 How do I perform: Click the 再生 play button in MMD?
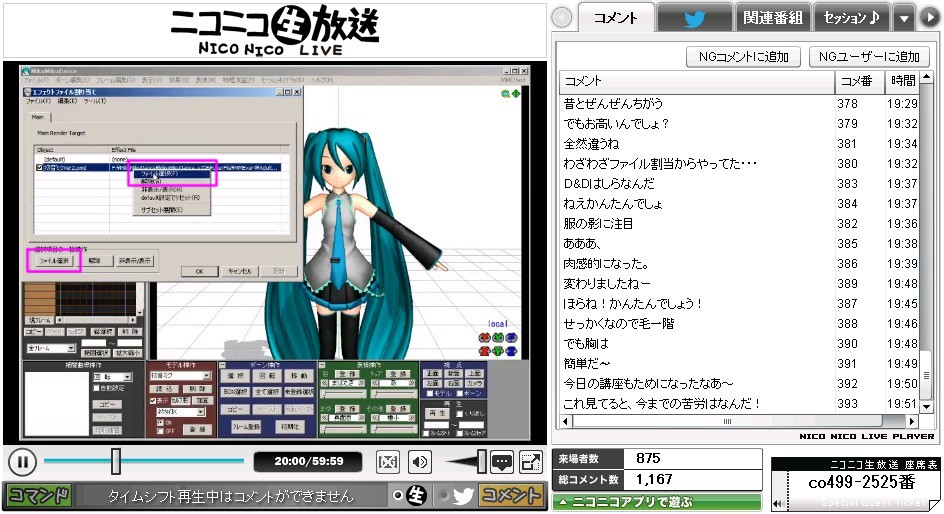(x=436, y=413)
